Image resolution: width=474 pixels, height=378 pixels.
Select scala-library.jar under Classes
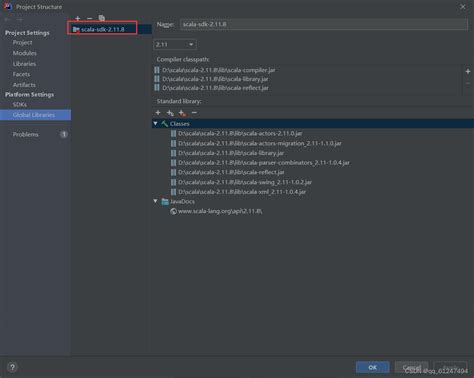231,153
